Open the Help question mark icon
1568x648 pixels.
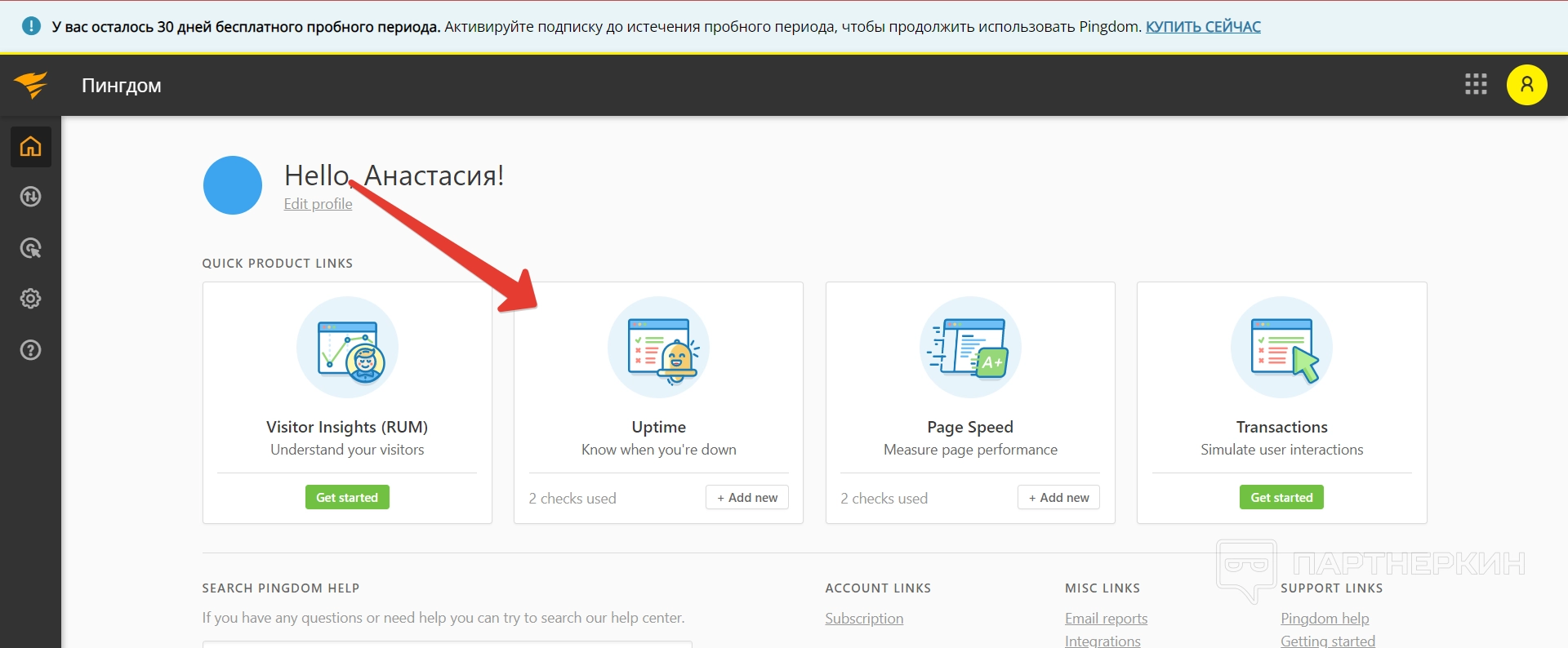(30, 350)
